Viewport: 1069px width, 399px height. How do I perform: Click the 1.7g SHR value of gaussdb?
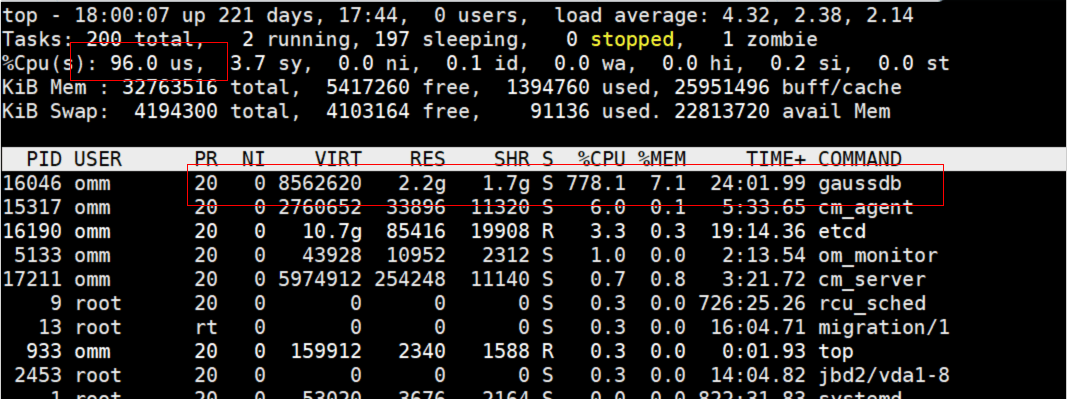click(x=506, y=183)
